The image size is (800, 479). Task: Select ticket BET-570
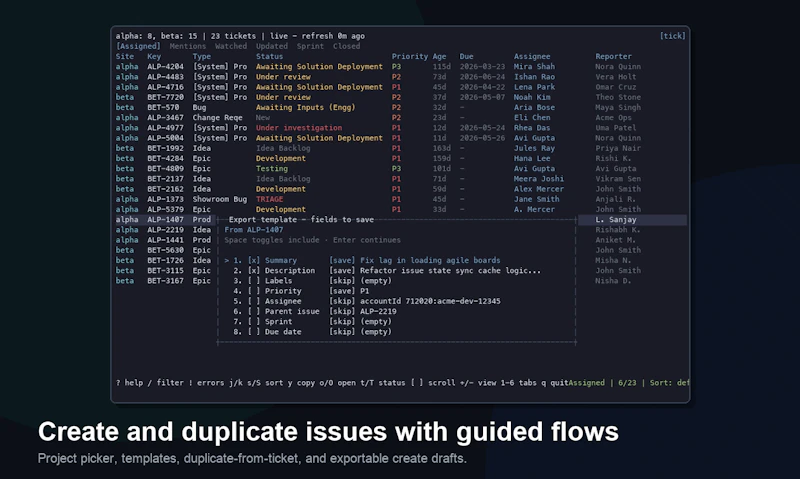click(x=163, y=108)
